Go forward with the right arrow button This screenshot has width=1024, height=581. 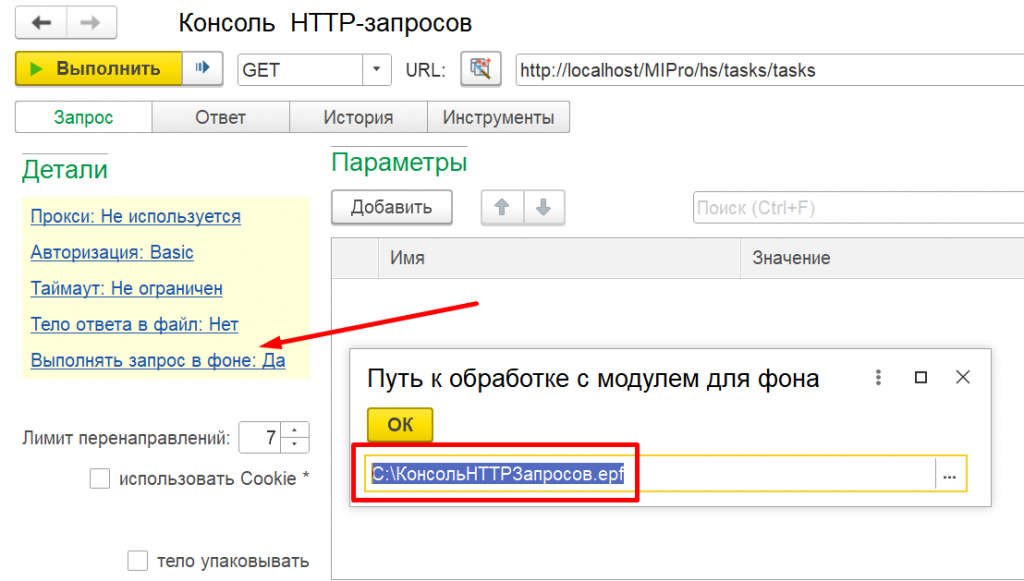pyautogui.click(x=91, y=24)
